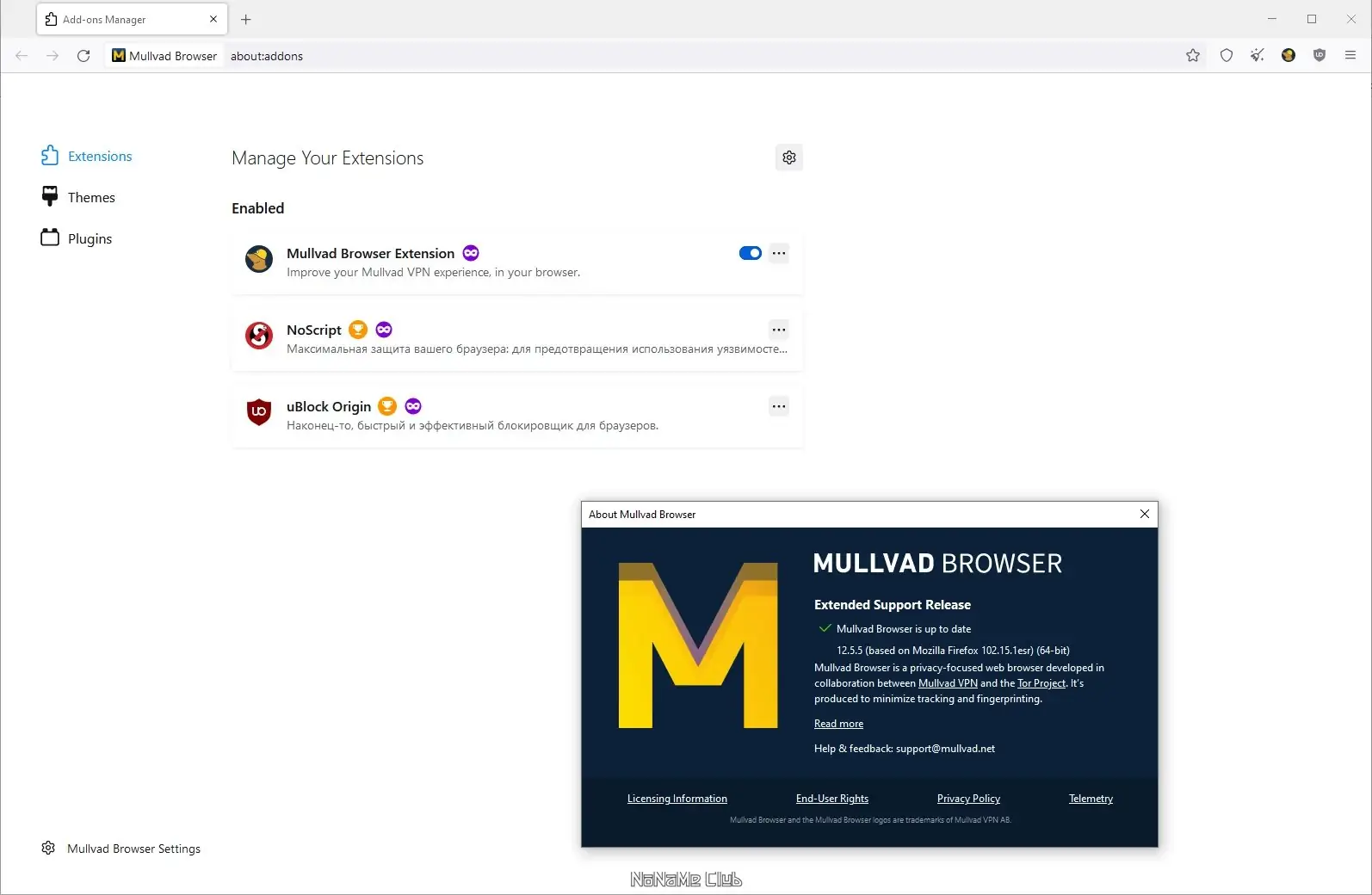Reload the current page

click(83, 56)
